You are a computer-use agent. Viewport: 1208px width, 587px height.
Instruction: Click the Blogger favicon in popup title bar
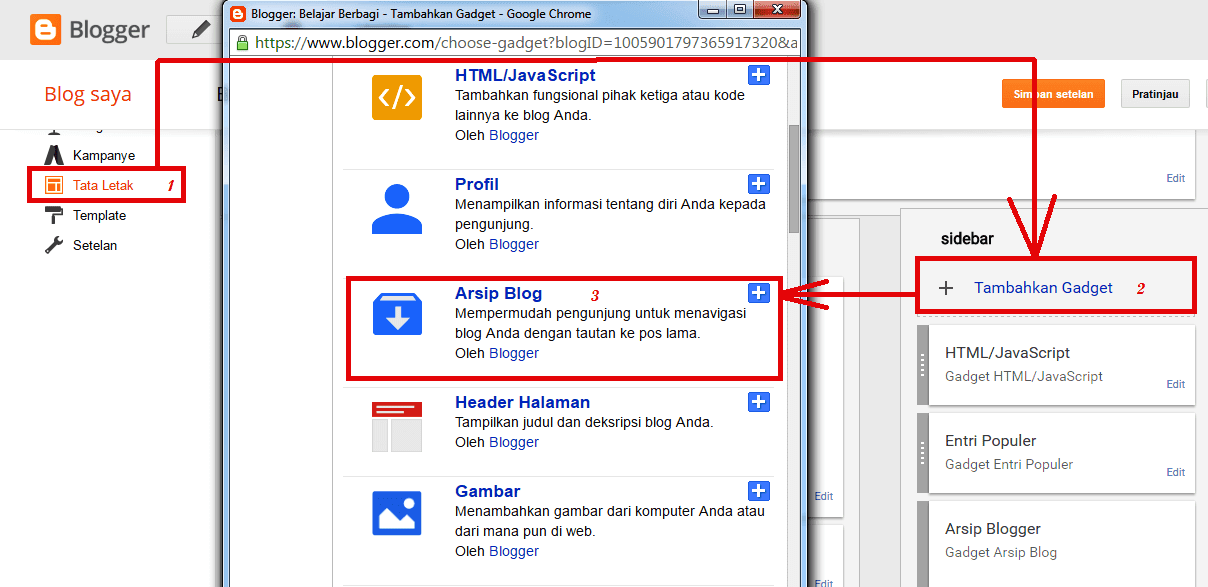point(238,14)
